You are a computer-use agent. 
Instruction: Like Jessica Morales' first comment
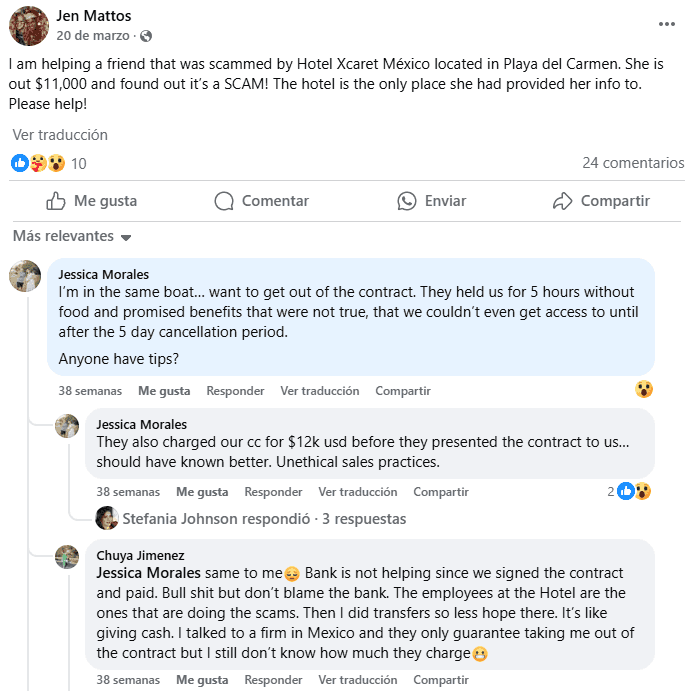point(164,391)
